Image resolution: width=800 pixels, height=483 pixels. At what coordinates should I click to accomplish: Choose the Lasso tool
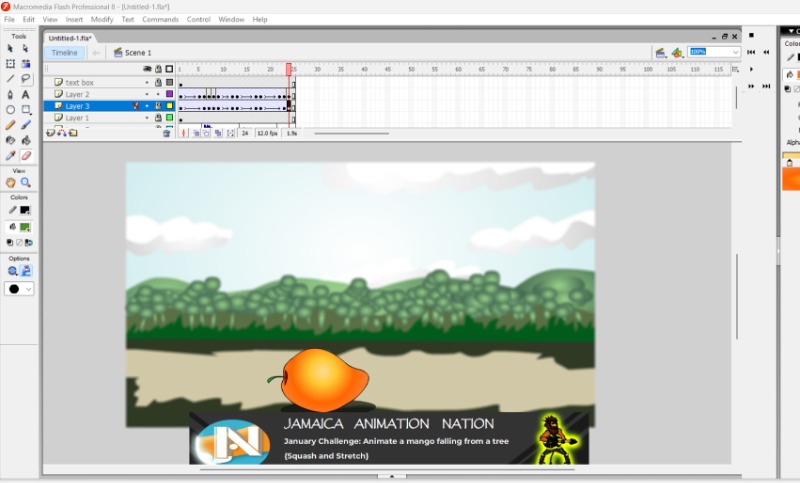click(26, 78)
